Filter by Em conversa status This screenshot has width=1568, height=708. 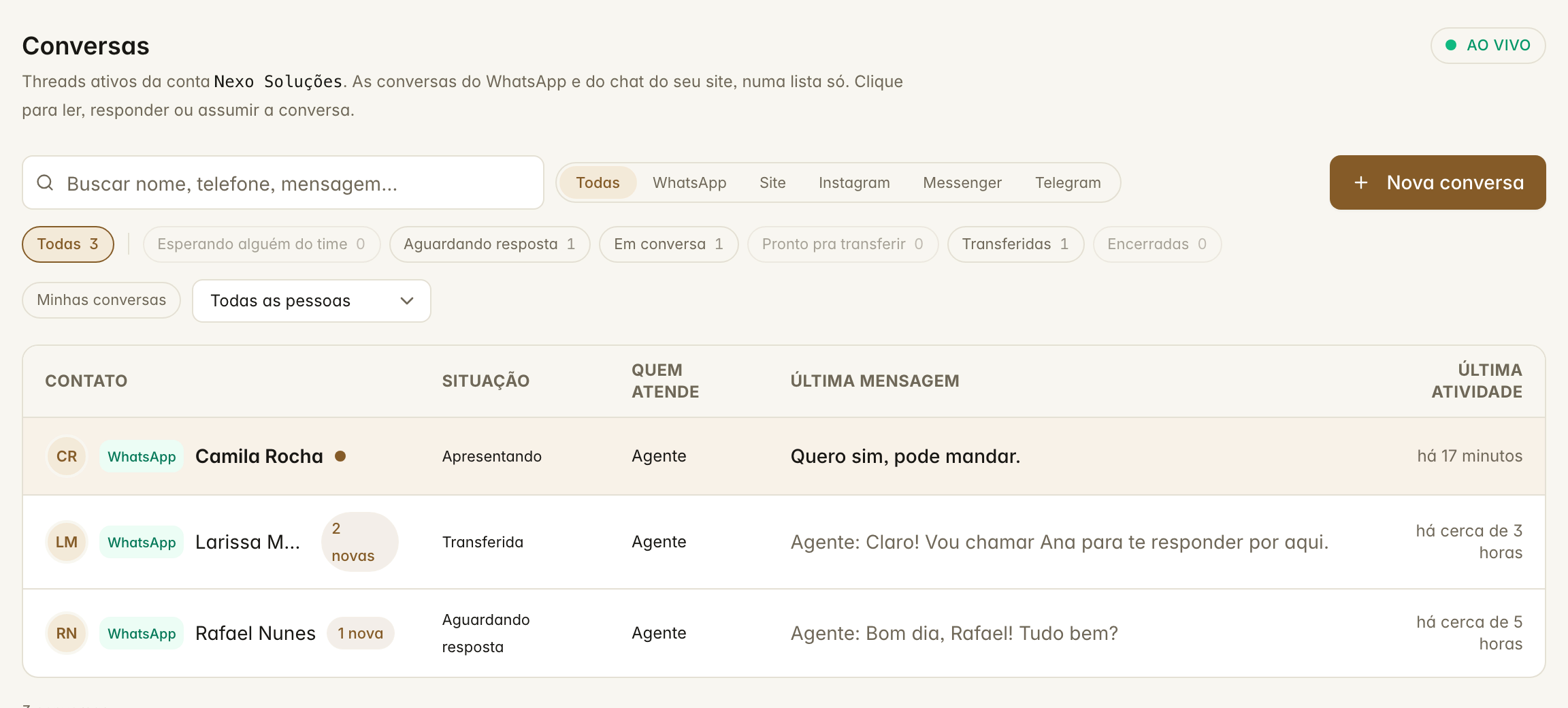tap(668, 244)
